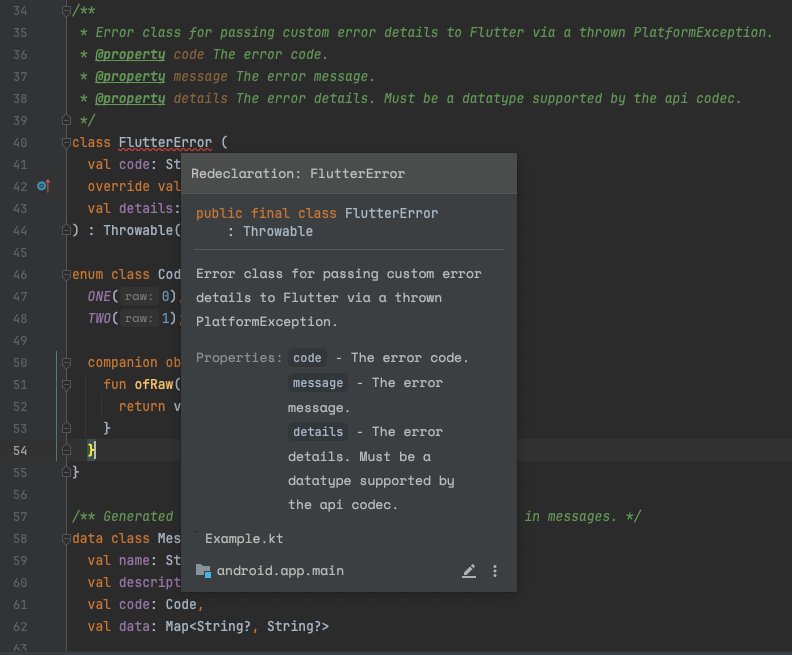Image resolution: width=792 pixels, height=655 pixels.
Task: Collapse the KDoc comment fold at line 34
Action: 66,10
